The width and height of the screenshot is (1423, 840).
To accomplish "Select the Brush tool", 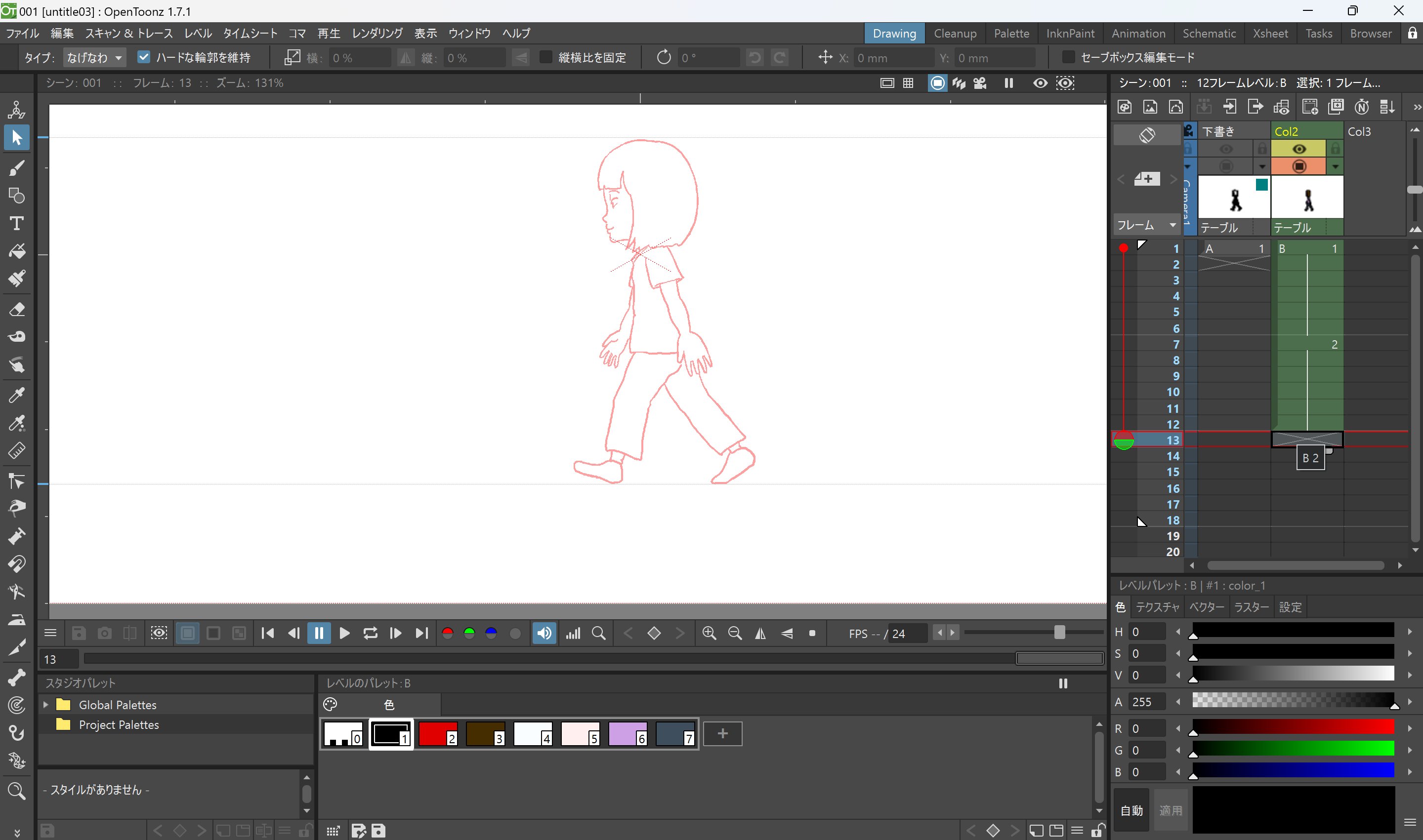I will coord(16,167).
